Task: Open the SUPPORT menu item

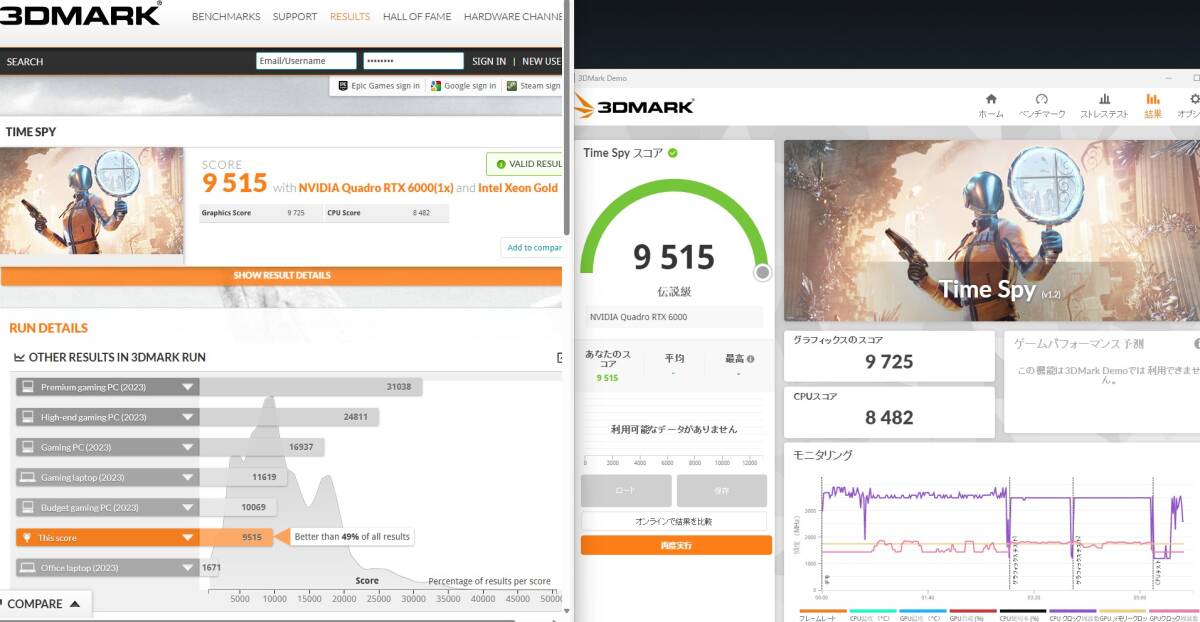Action: pos(295,17)
